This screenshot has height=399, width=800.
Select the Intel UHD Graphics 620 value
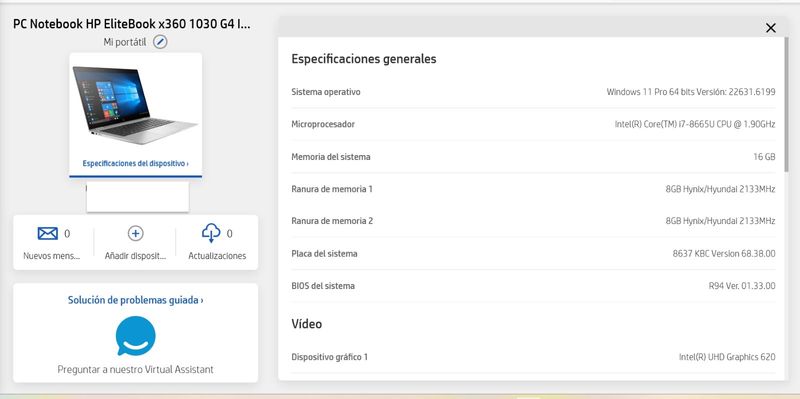coord(727,357)
